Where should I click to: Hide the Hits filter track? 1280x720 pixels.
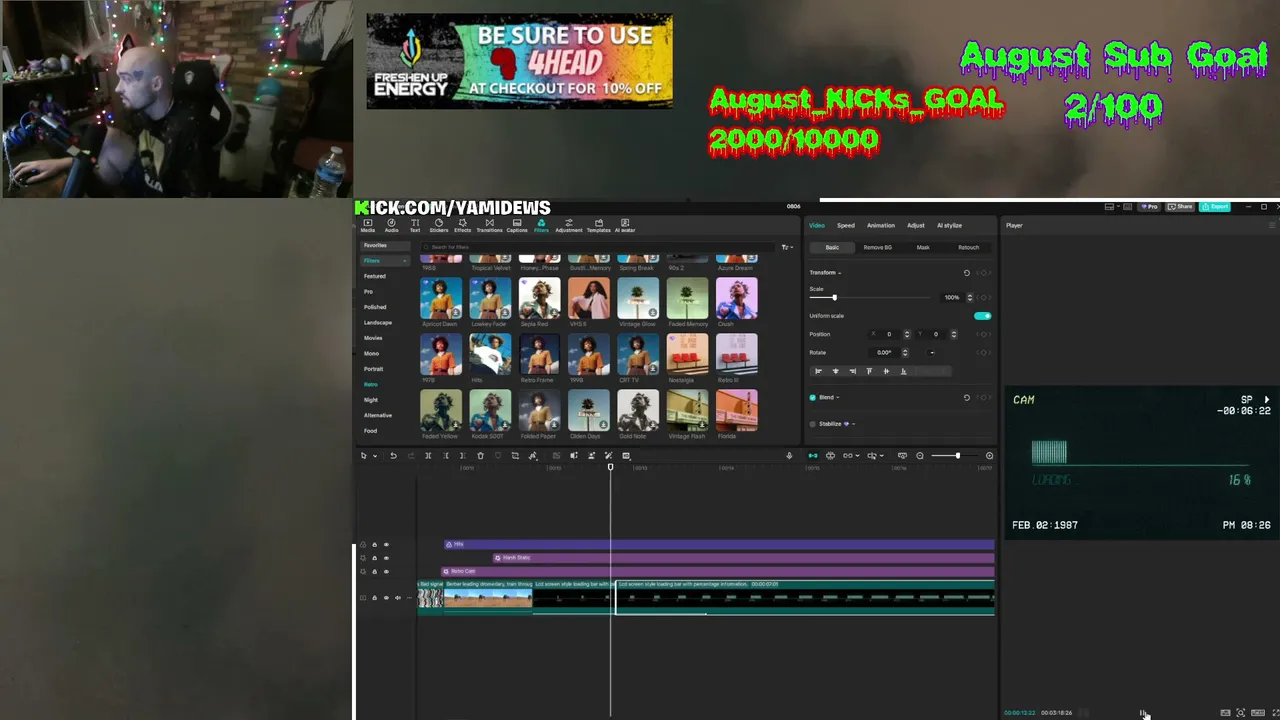[386, 545]
